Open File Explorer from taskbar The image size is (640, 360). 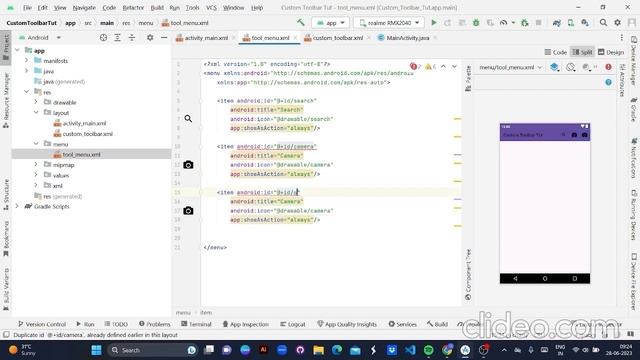[x=318, y=350]
